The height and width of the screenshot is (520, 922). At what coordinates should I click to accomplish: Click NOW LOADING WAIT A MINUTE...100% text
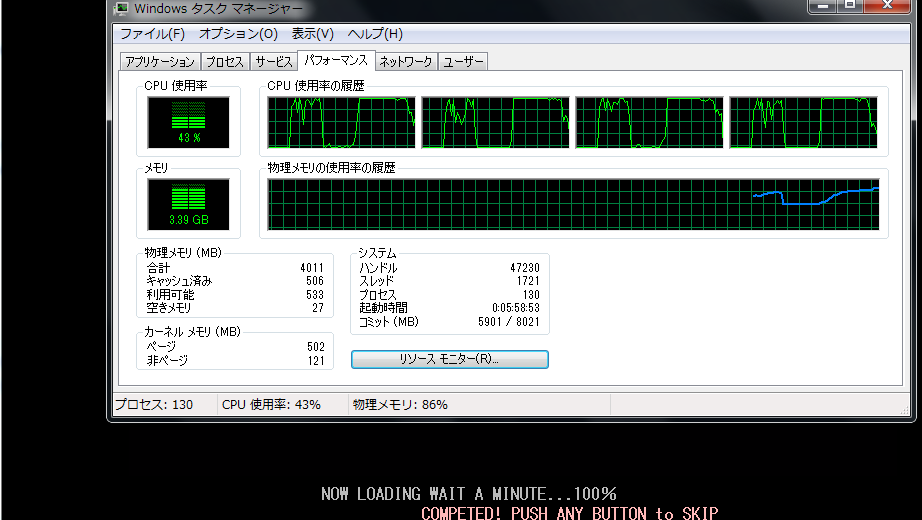[469, 494]
